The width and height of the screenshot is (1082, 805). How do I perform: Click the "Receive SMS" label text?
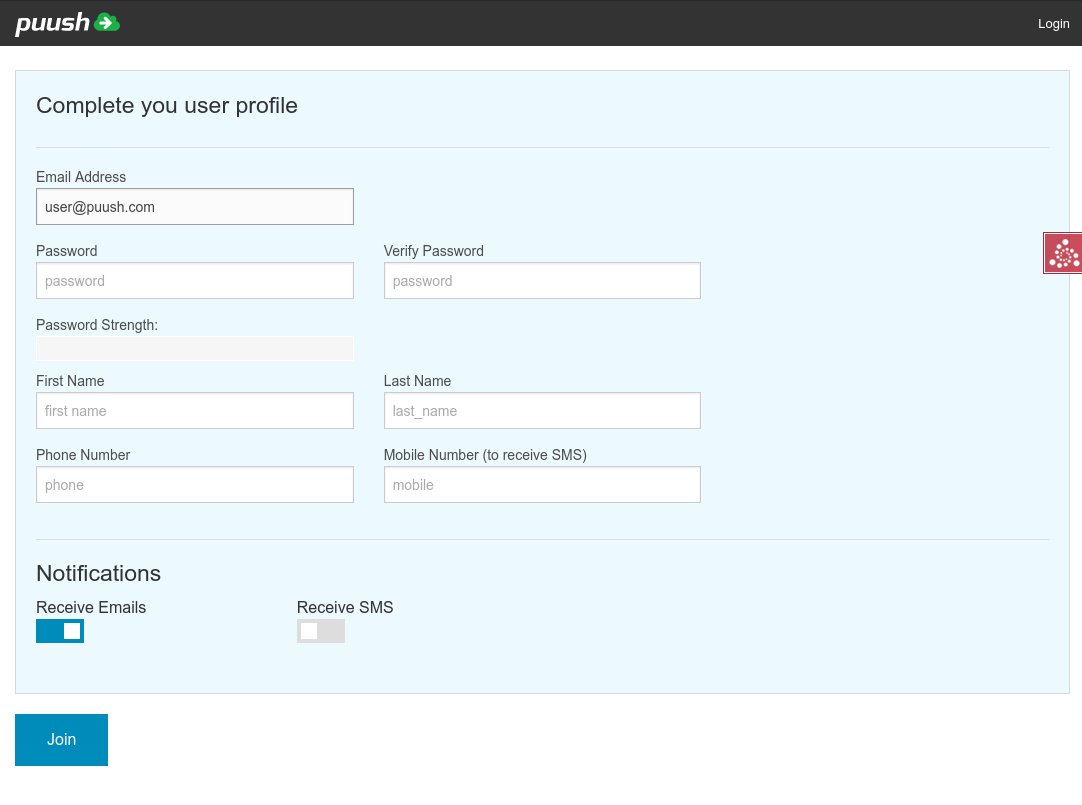345,607
